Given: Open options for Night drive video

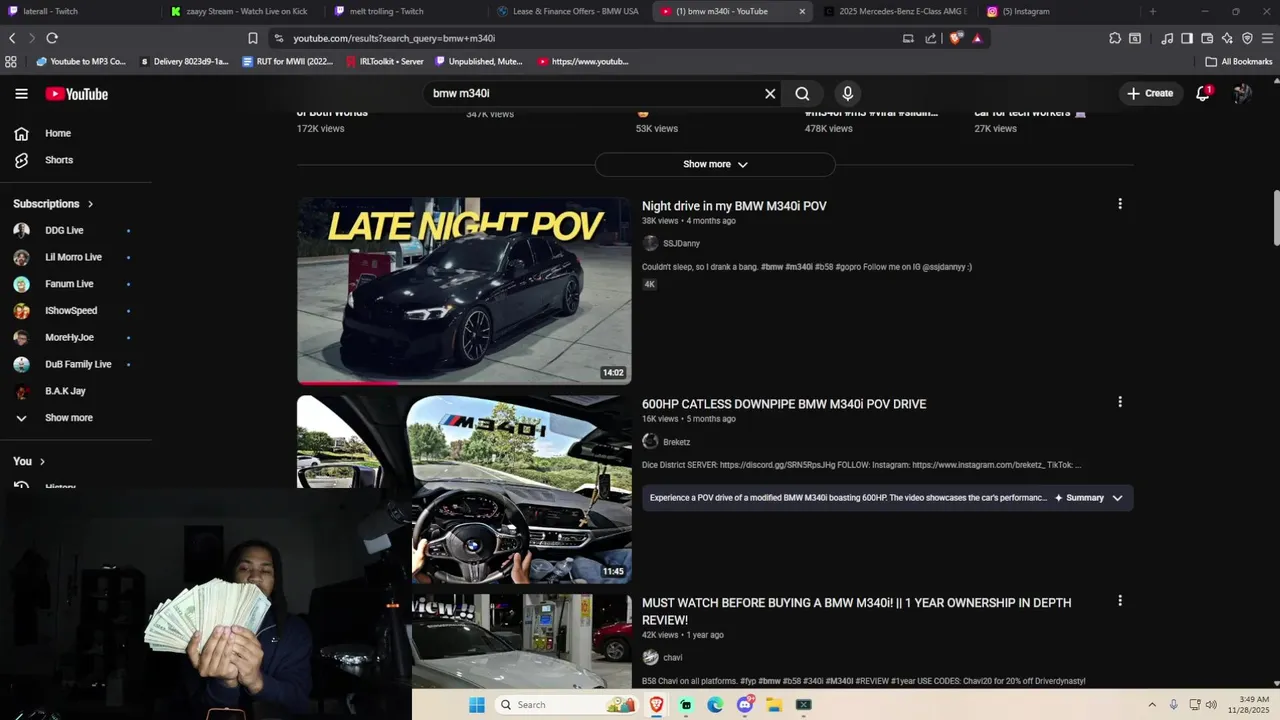Looking at the screenshot, I should pos(1120,204).
